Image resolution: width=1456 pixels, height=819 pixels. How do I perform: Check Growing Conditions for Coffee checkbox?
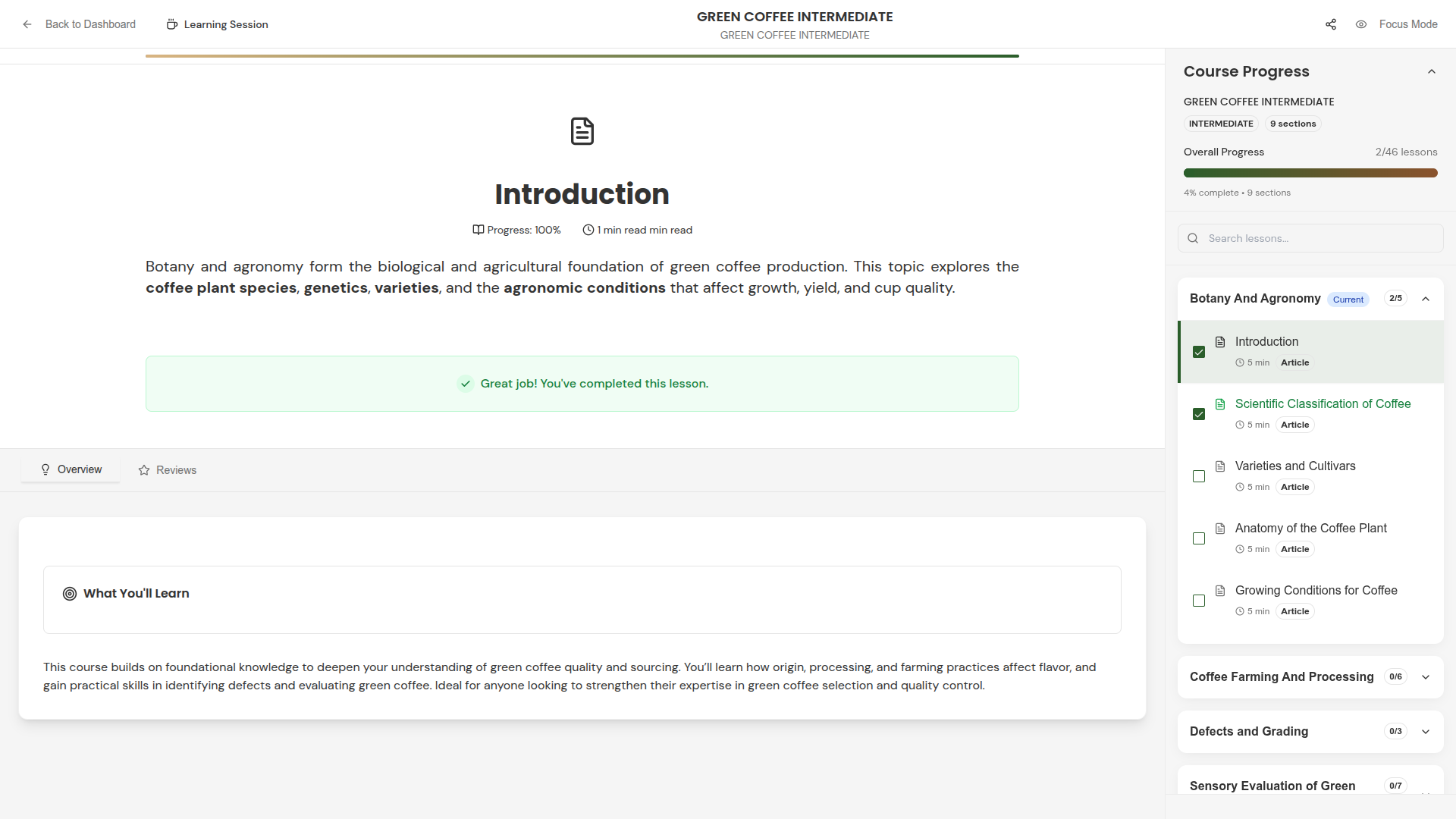(1199, 601)
